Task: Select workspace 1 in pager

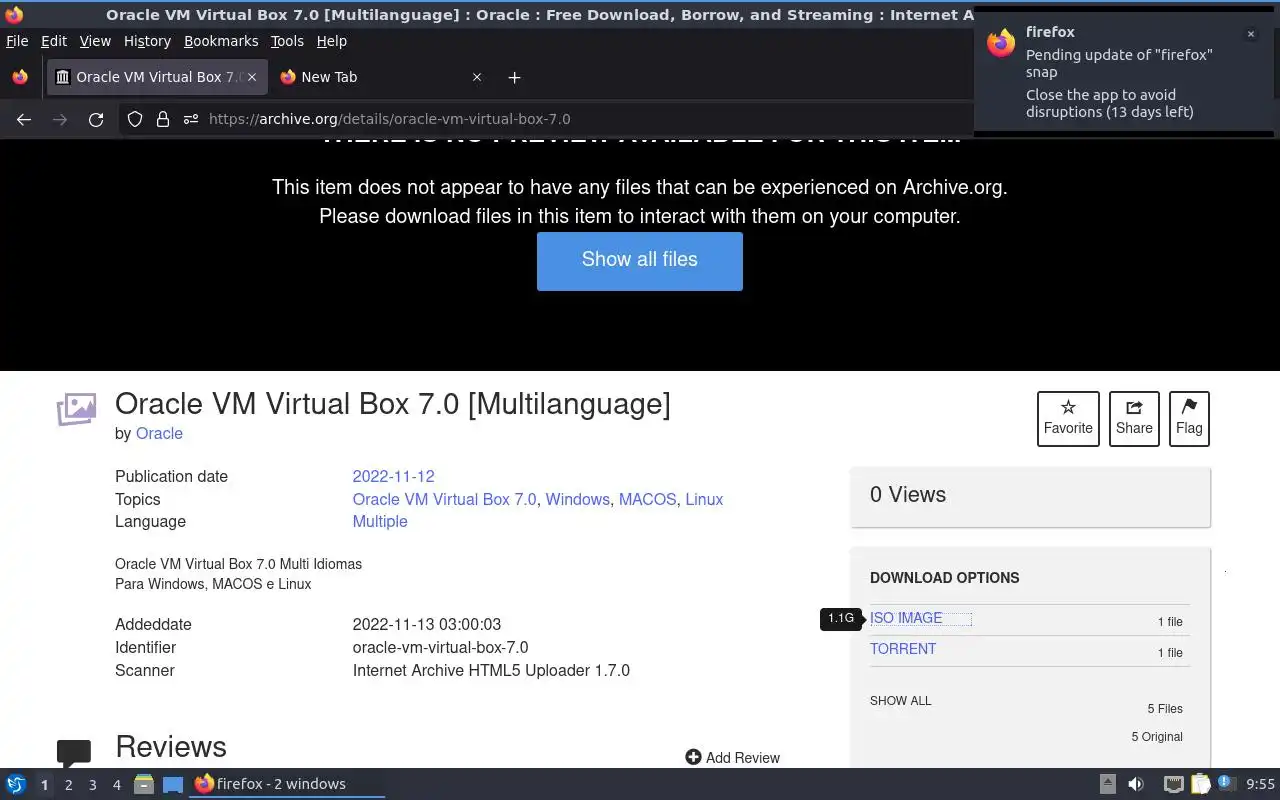Action: pyautogui.click(x=44, y=785)
